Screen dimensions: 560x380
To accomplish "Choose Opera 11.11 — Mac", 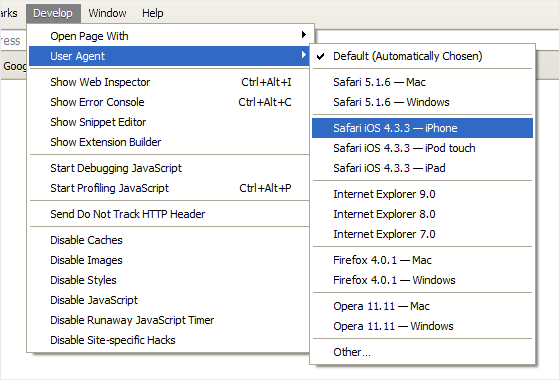I will coord(422,306).
